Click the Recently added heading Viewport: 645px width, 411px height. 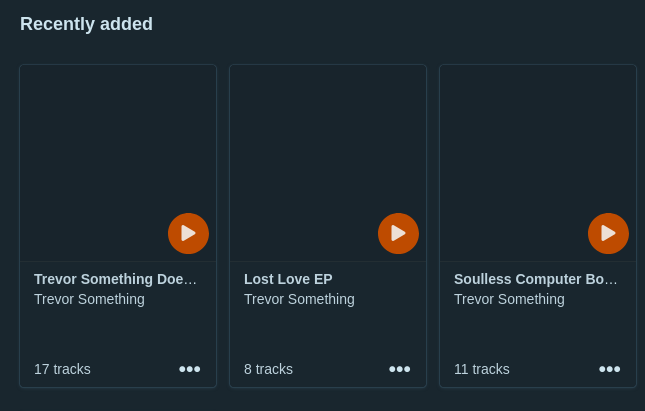tap(86, 24)
